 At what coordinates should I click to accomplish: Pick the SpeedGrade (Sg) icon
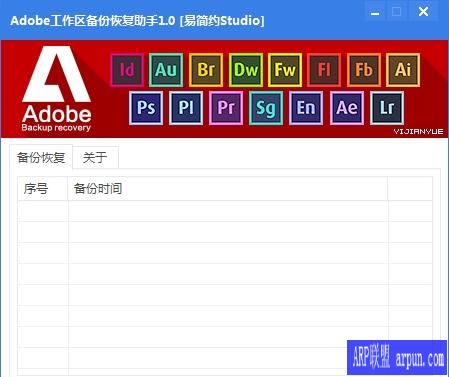pos(266,108)
